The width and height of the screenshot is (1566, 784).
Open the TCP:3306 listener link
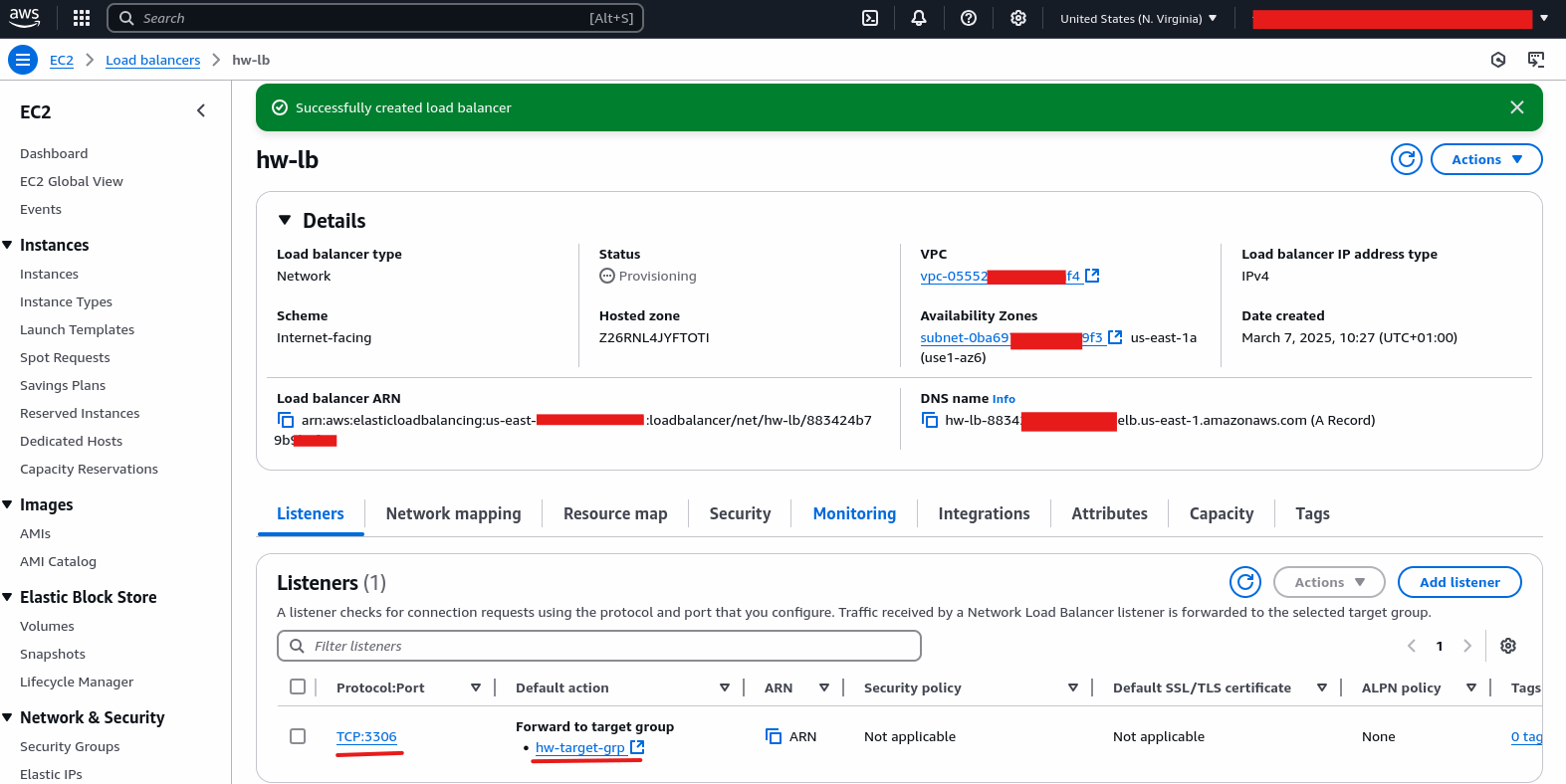tap(366, 736)
